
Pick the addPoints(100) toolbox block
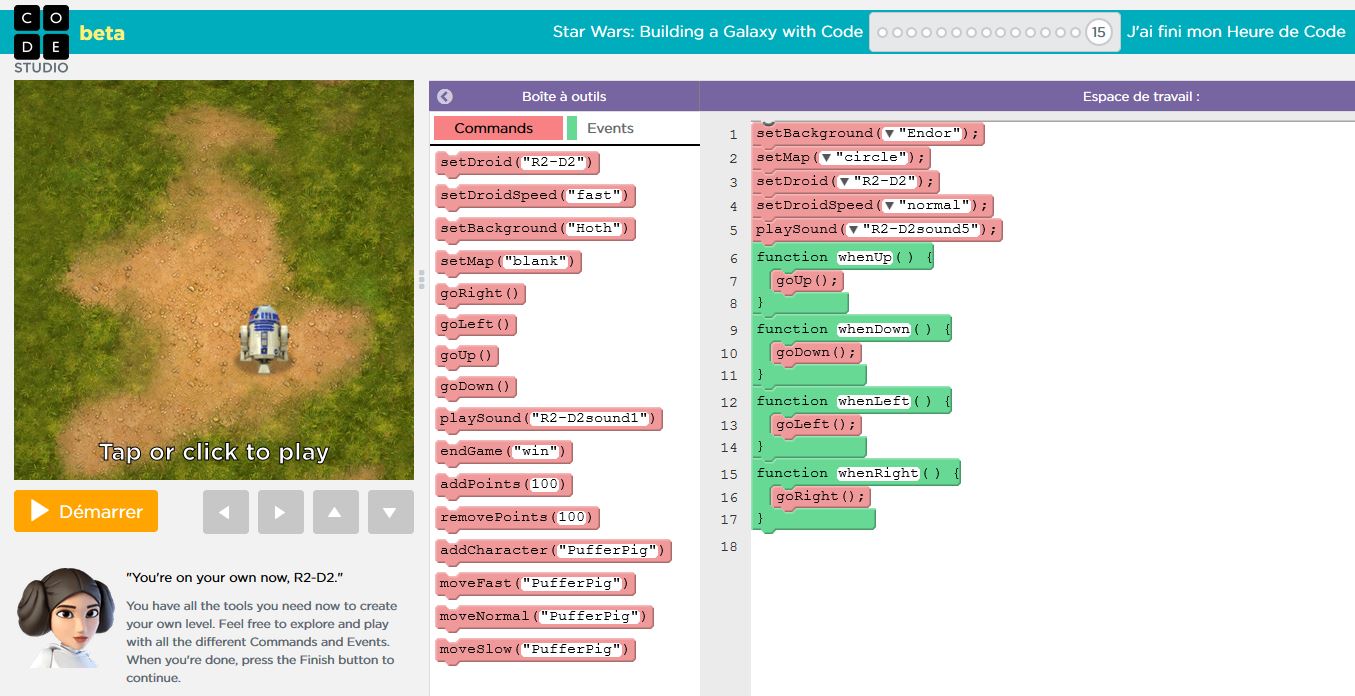(503, 484)
